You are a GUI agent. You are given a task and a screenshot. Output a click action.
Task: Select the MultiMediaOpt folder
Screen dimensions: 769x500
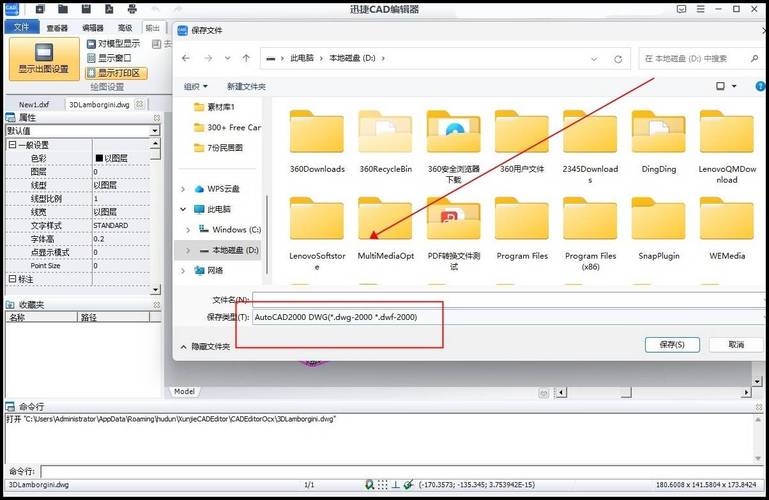pyautogui.click(x=385, y=229)
